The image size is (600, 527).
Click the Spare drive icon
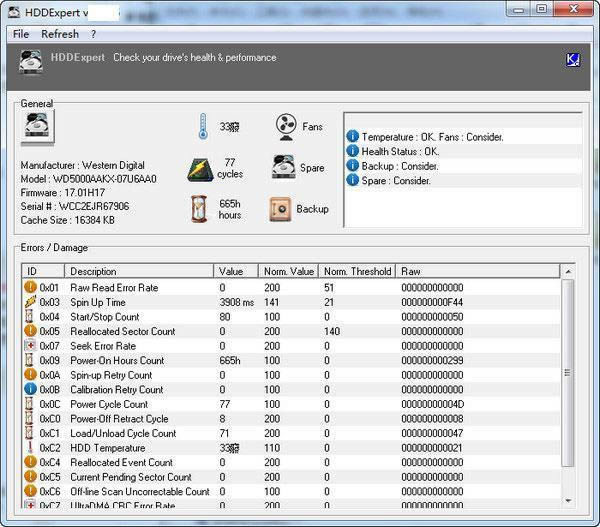coord(284,167)
